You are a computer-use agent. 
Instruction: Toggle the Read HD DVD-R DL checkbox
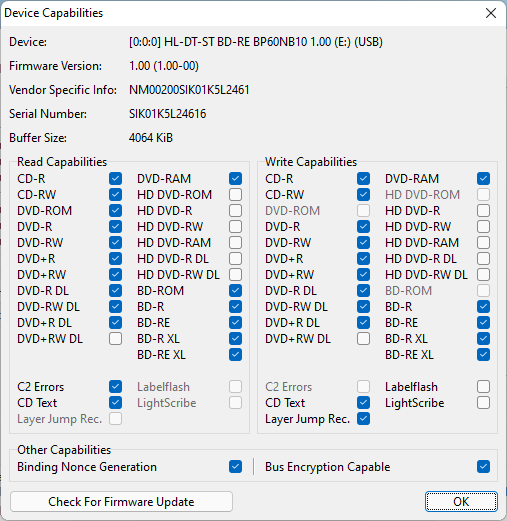pyautogui.click(x=235, y=258)
